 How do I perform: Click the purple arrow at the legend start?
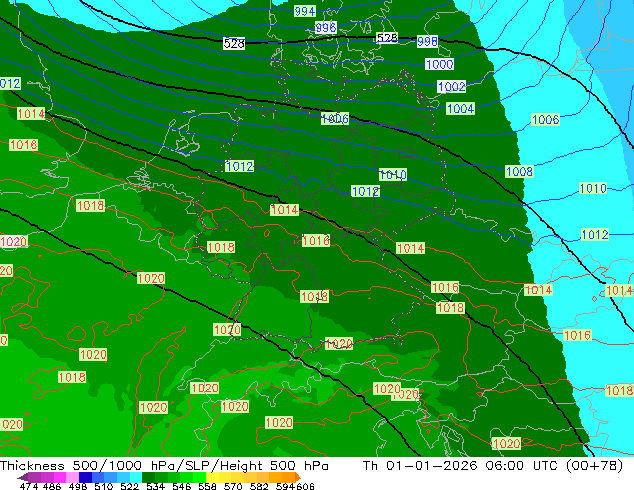(23, 477)
